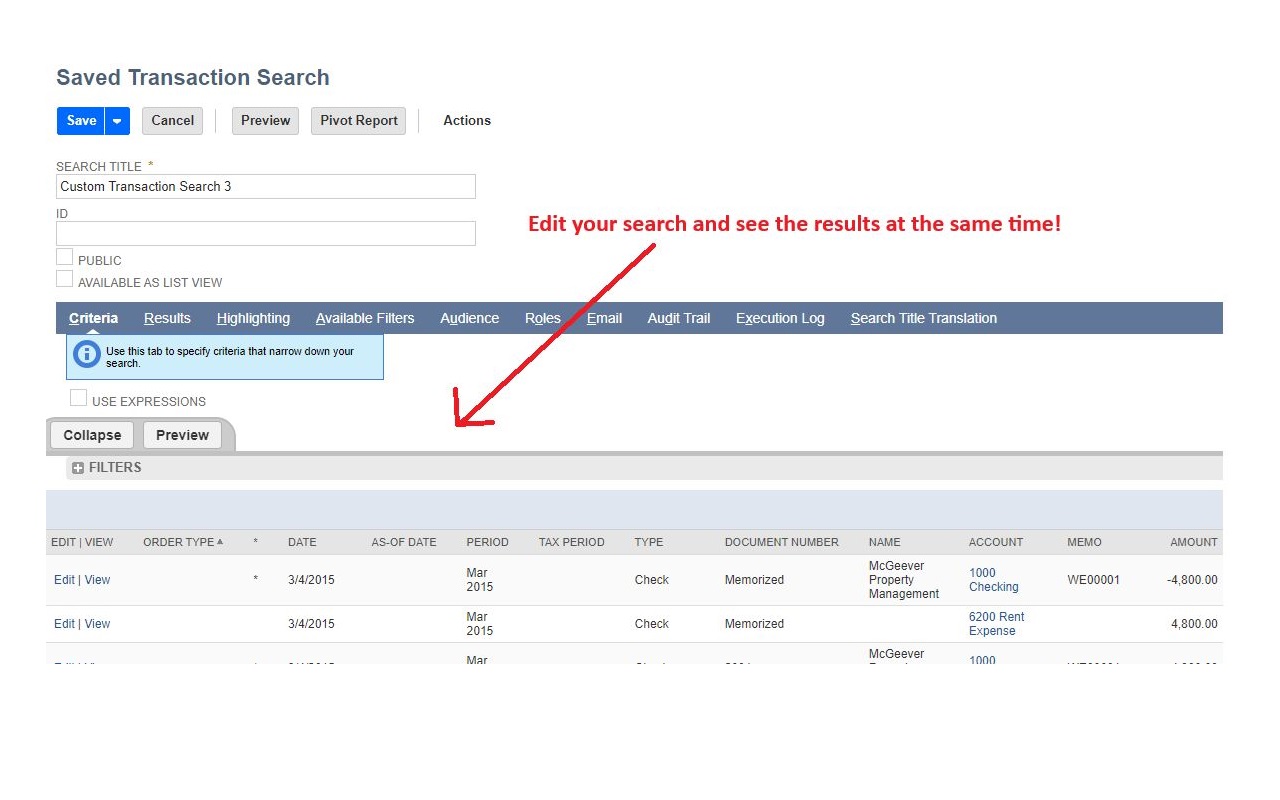Sort by Amount column header
1280x800 pixels.
click(x=1194, y=542)
